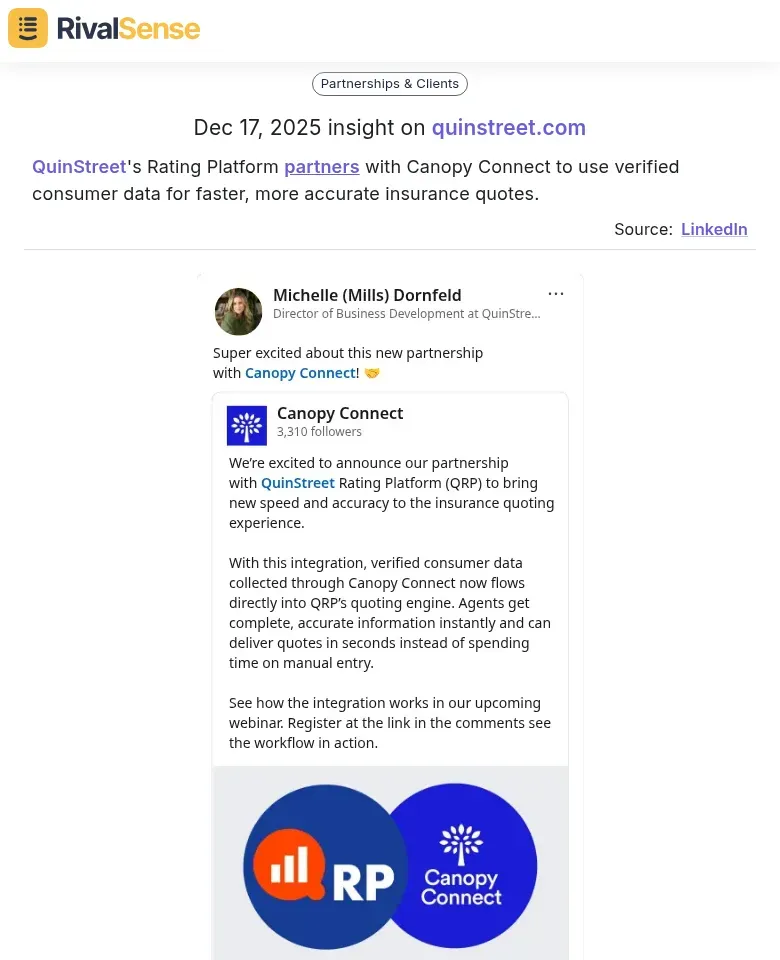The width and height of the screenshot is (780, 960).
Task: Click the yellow RivalSense list icon
Action: (27, 28)
